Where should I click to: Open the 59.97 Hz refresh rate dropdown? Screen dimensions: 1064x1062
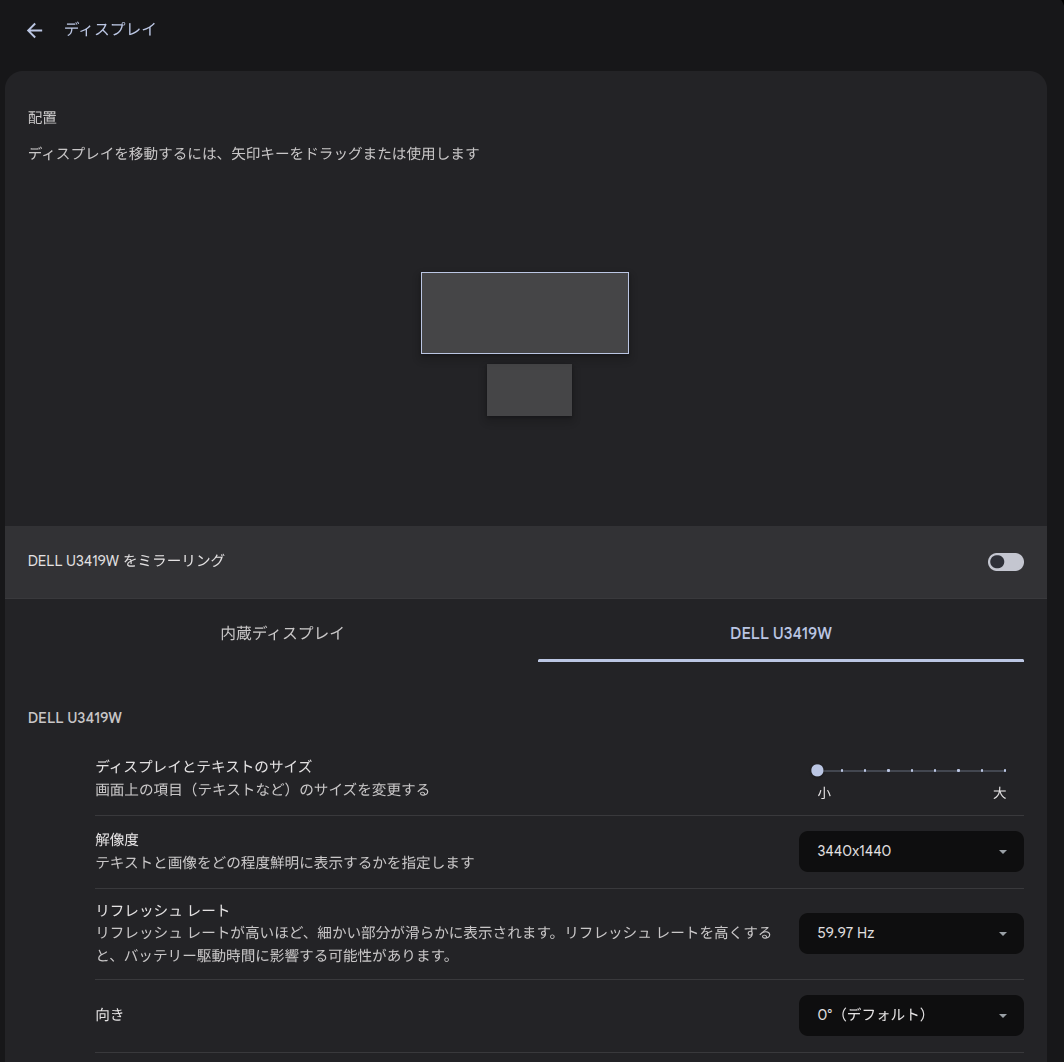[910, 933]
